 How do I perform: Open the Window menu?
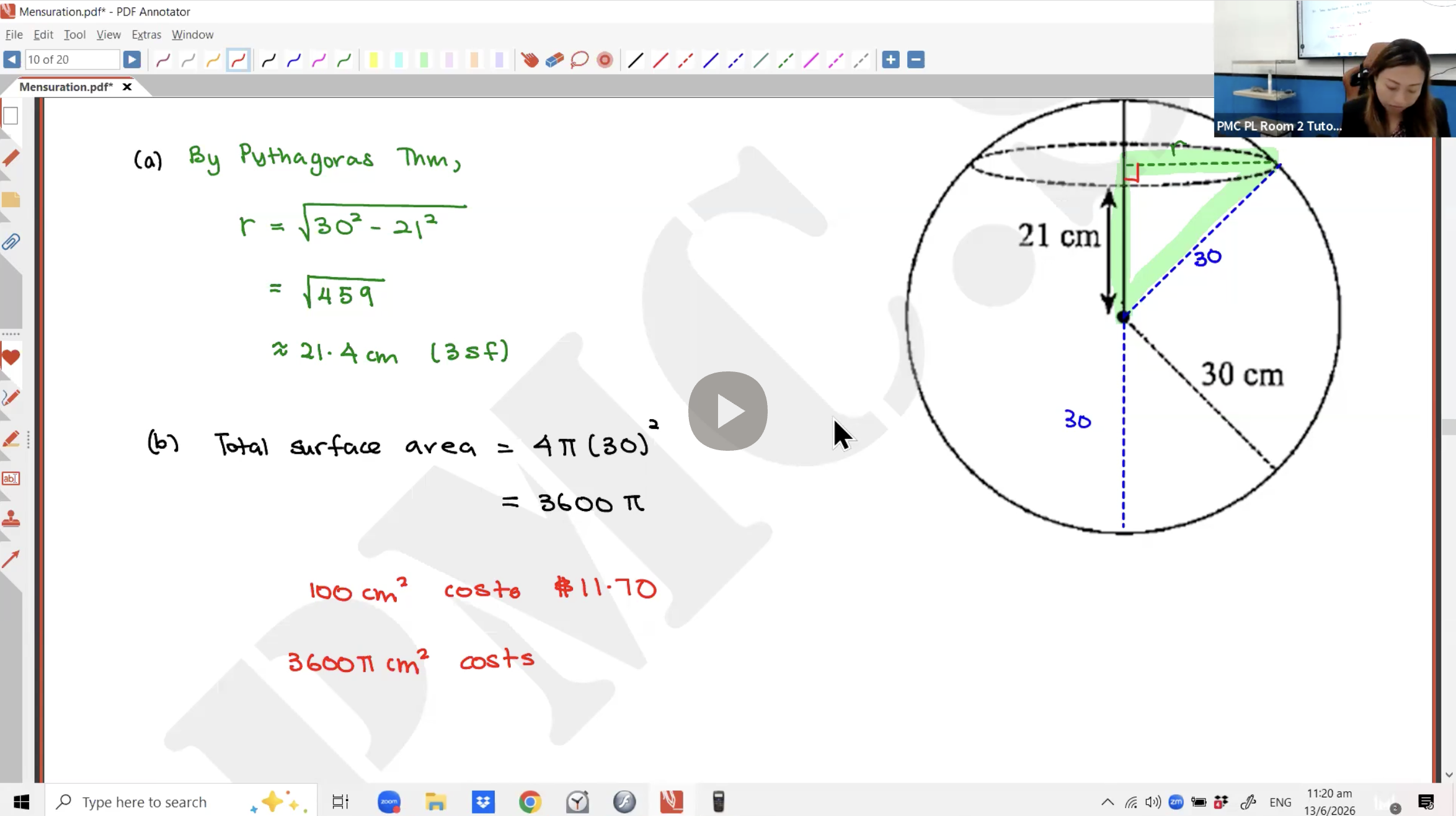tap(192, 35)
